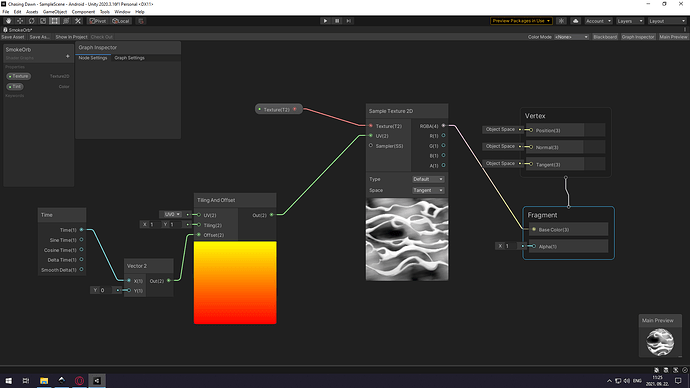Open the Color Mode dropdown

click(x=571, y=37)
